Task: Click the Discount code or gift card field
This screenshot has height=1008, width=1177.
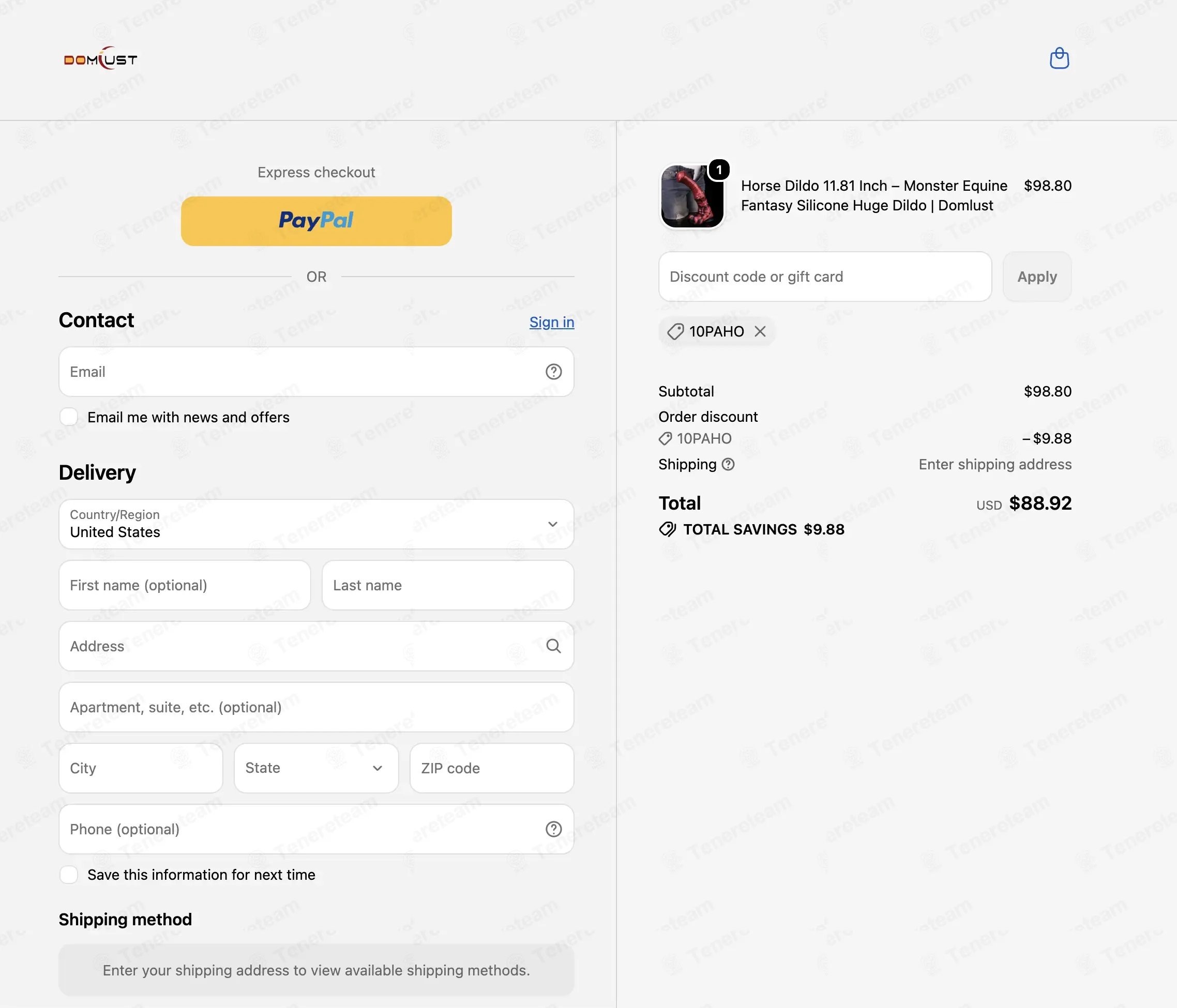Action: pyautogui.click(x=825, y=277)
